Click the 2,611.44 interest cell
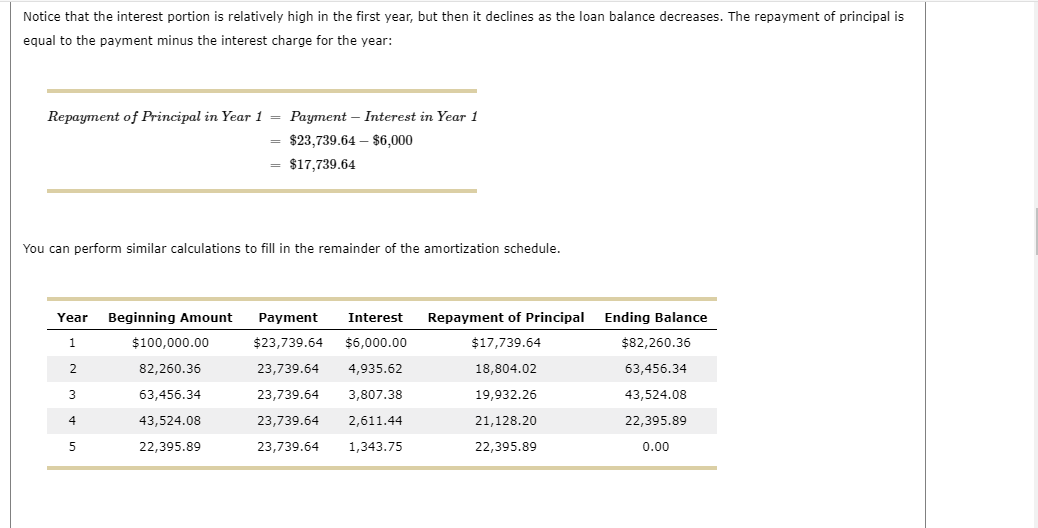 pos(375,421)
